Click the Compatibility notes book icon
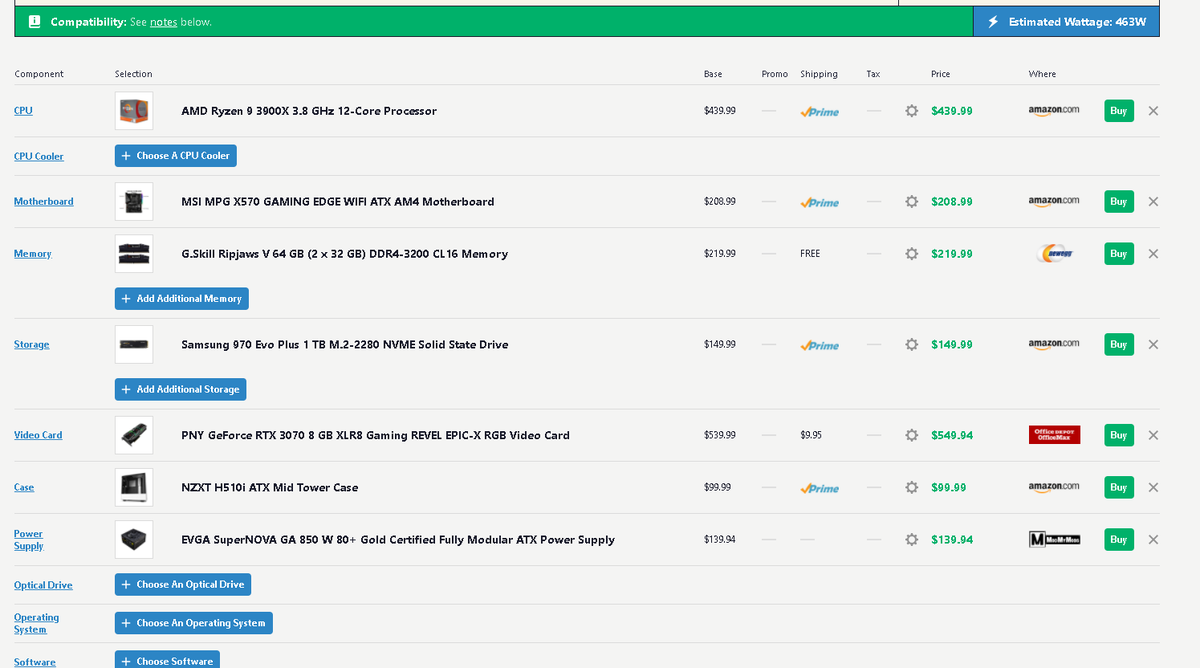Image resolution: width=1200 pixels, height=668 pixels. (35, 22)
